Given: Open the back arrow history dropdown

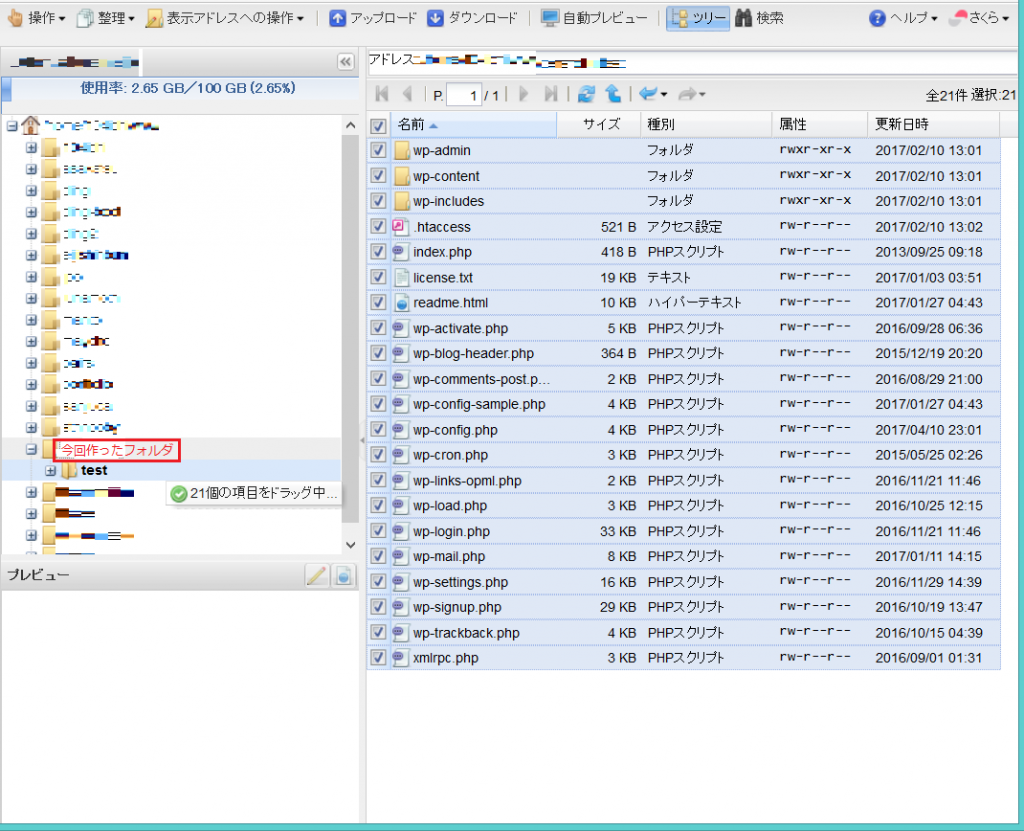Looking at the screenshot, I should pyautogui.click(x=652, y=94).
